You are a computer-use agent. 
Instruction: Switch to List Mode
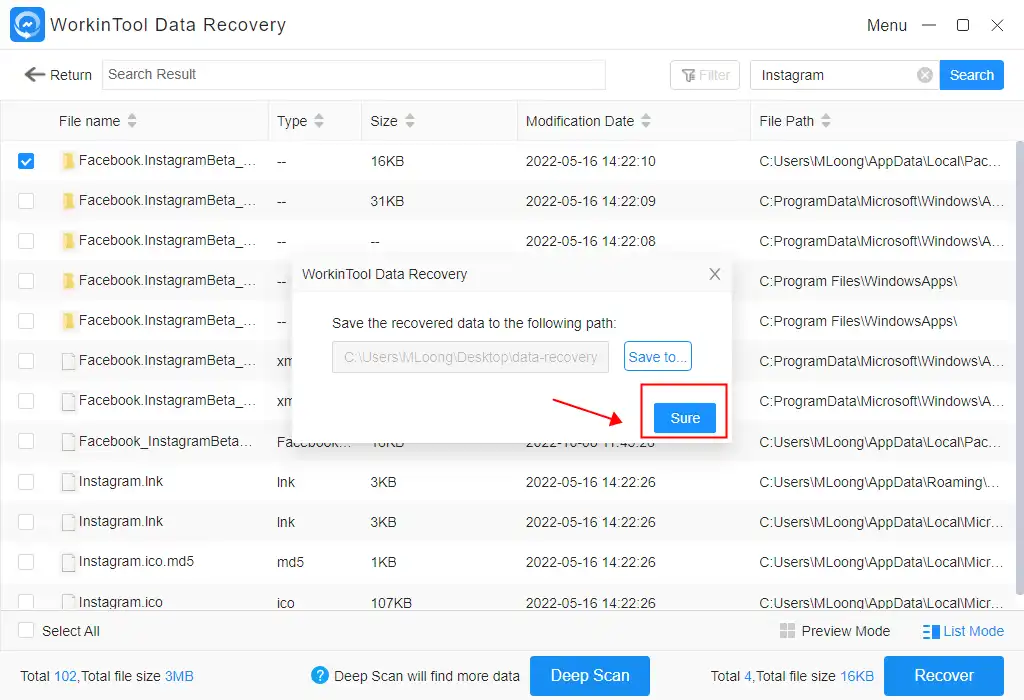point(963,631)
